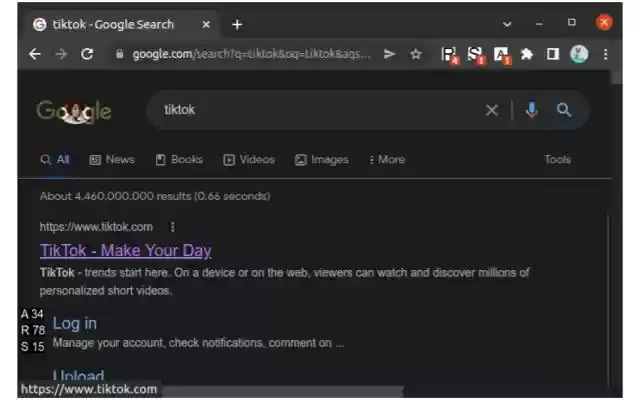Image resolution: width=640 pixels, height=400 pixels.
Task: Open the profile avatar in the toolbar
Action: click(579, 54)
